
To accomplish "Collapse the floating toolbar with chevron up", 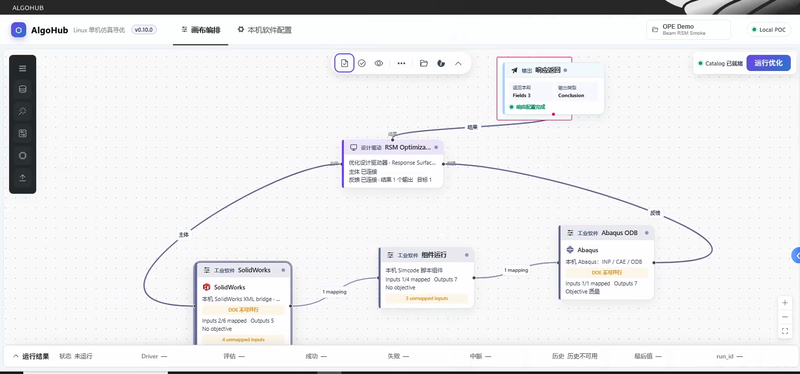I will coord(458,63).
